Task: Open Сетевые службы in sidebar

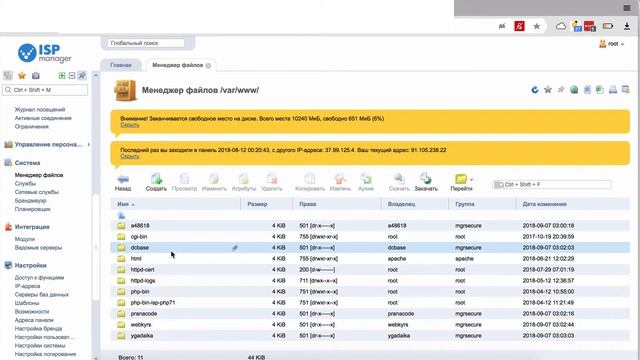Action: (x=36, y=192)
